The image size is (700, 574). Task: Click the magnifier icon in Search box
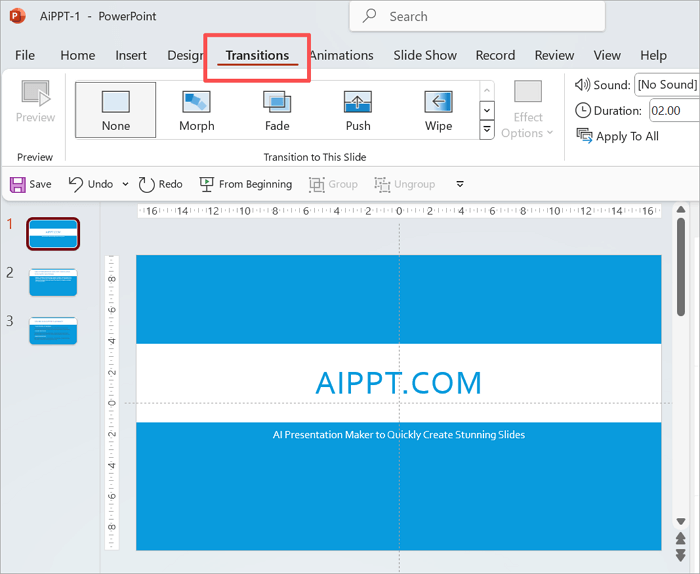[369, 16]
